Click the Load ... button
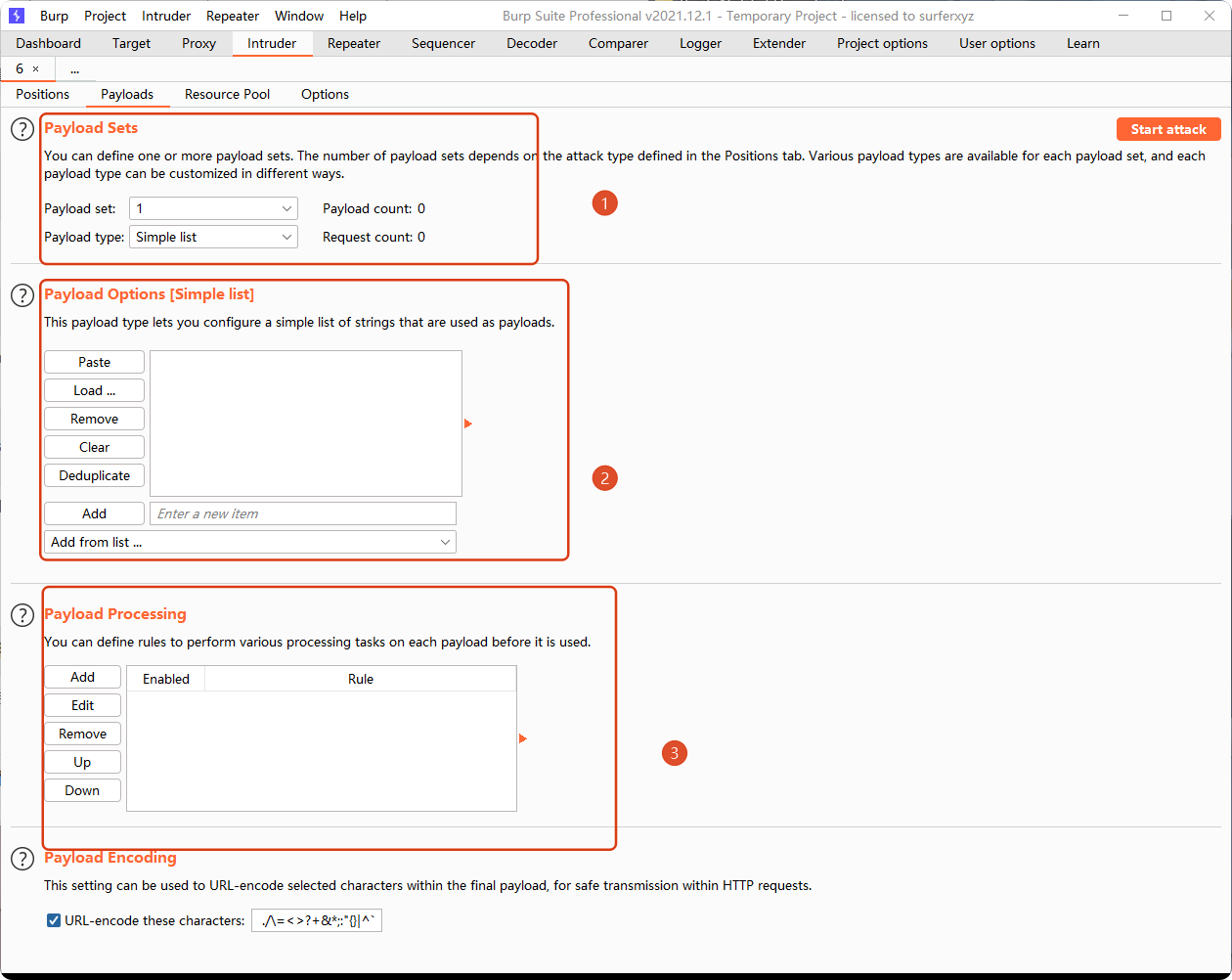This screenshot has height=980, width=1232. 94,390
